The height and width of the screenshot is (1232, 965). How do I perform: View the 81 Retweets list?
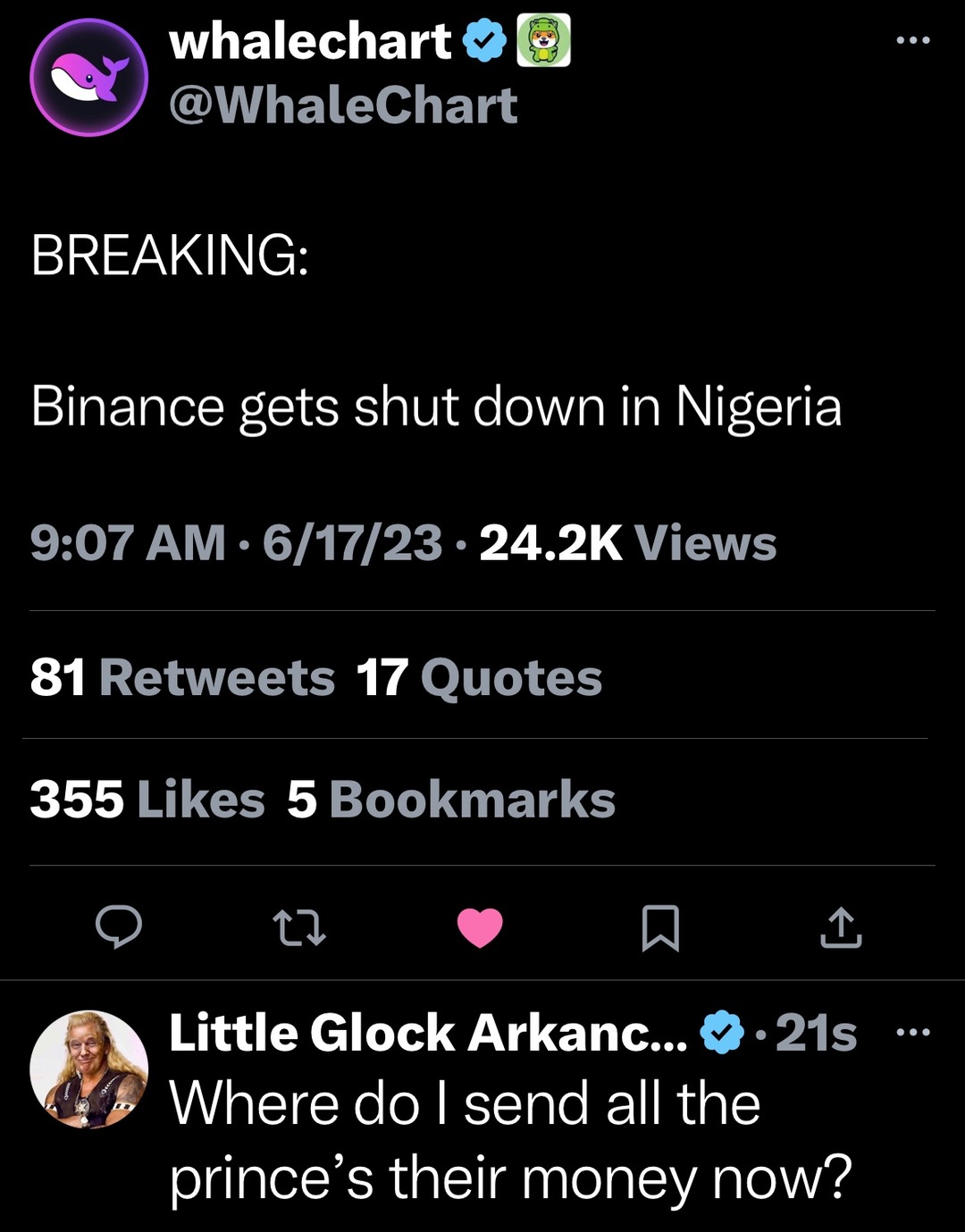[x=182, y=677]
